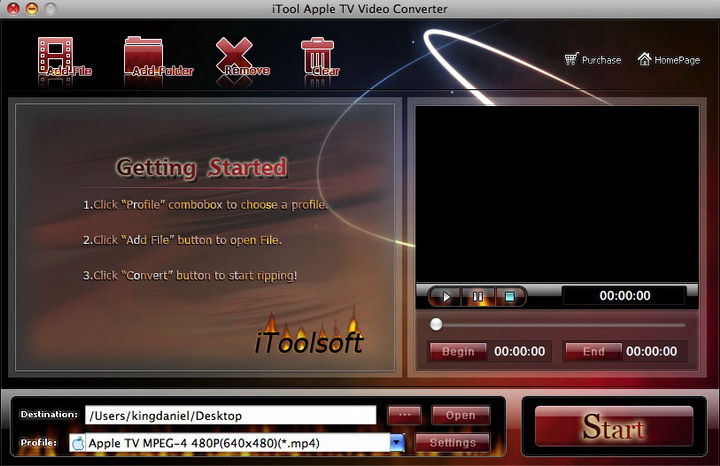Click the Remove red X icon

click(234, 56)
